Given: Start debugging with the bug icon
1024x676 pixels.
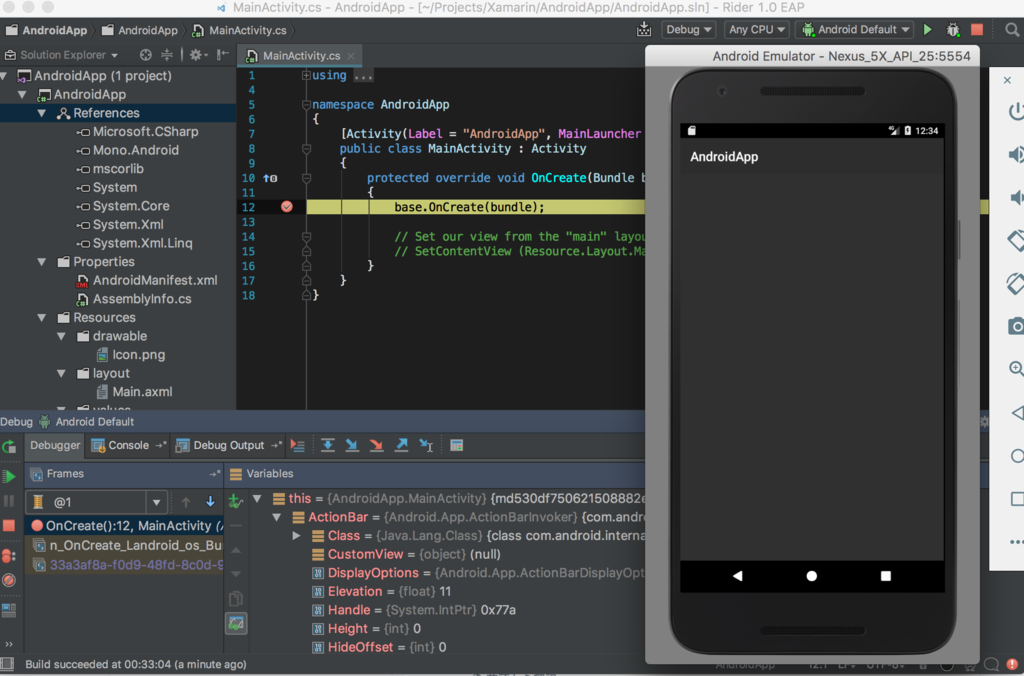Looking at the screenshot, I should [953, 29].
